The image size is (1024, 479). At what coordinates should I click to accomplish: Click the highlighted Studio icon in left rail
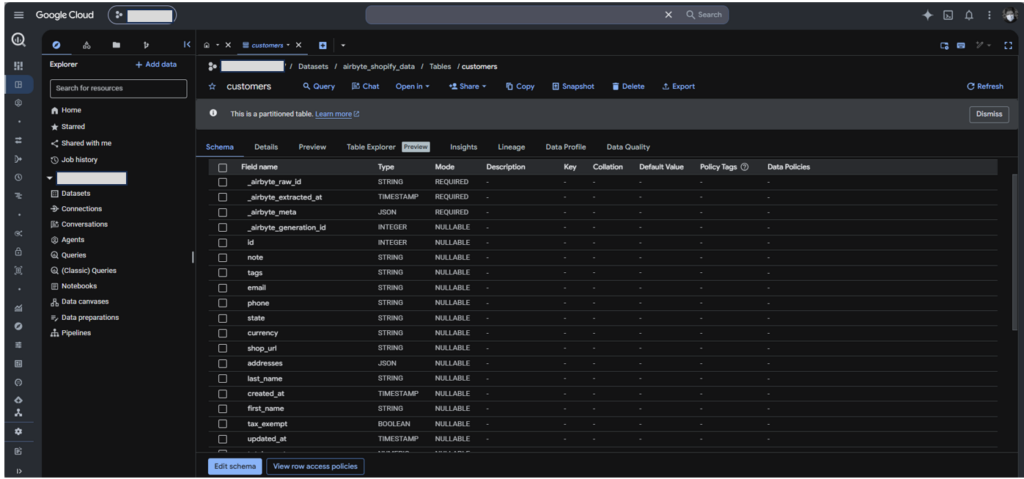pyautogui.click(x=18, y=84)
